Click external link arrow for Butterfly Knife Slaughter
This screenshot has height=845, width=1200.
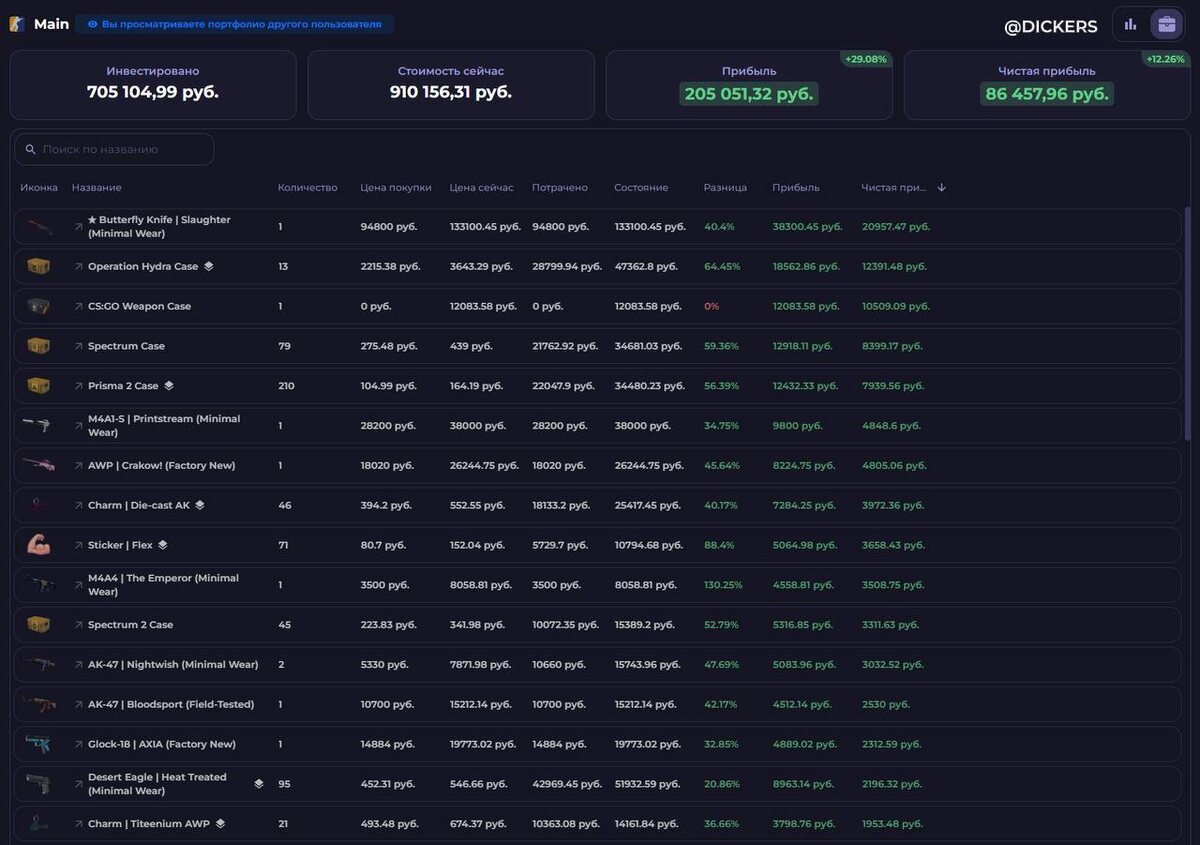pos(79,227)
